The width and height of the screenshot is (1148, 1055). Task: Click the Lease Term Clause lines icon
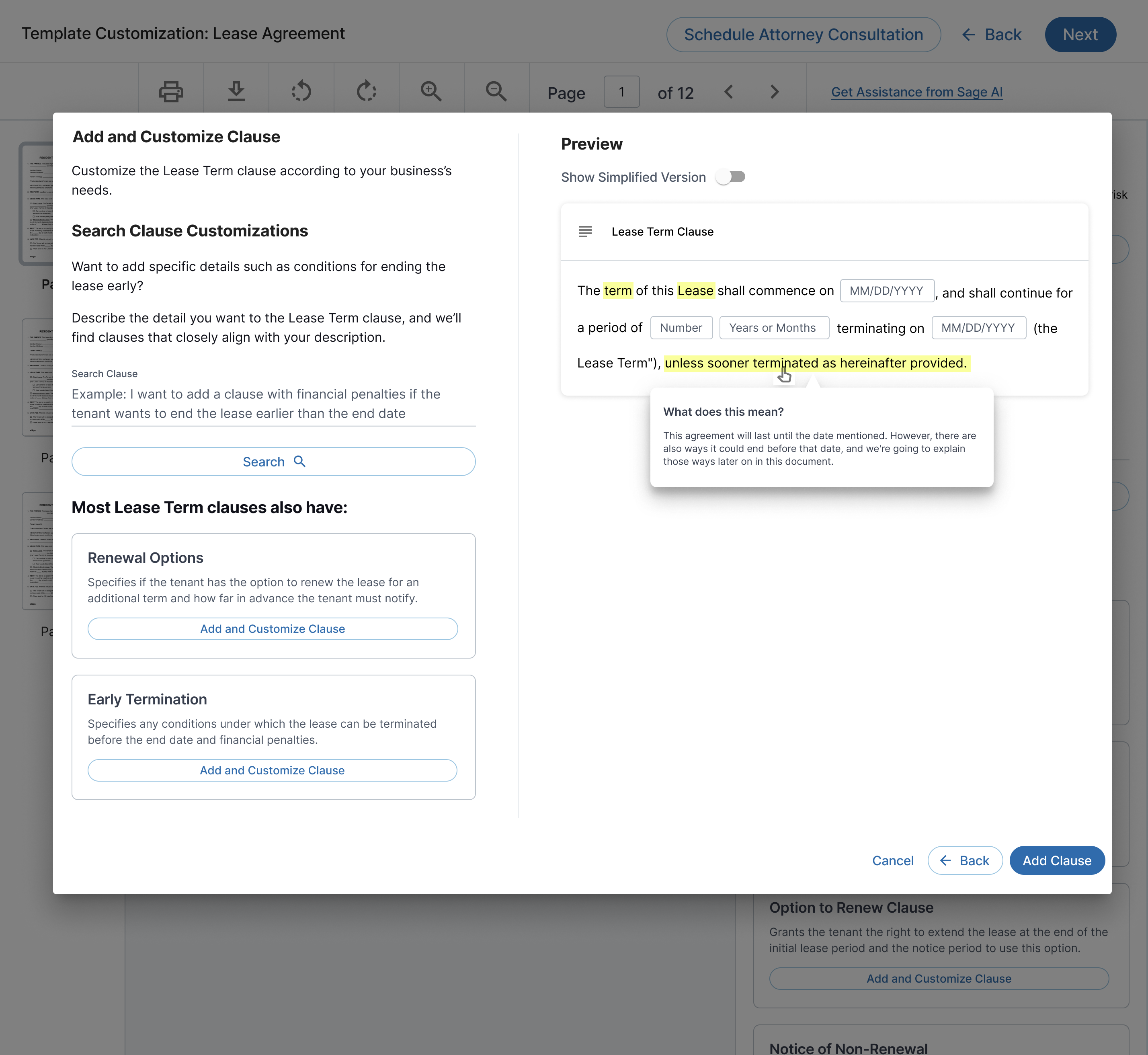tap(584, 231)
